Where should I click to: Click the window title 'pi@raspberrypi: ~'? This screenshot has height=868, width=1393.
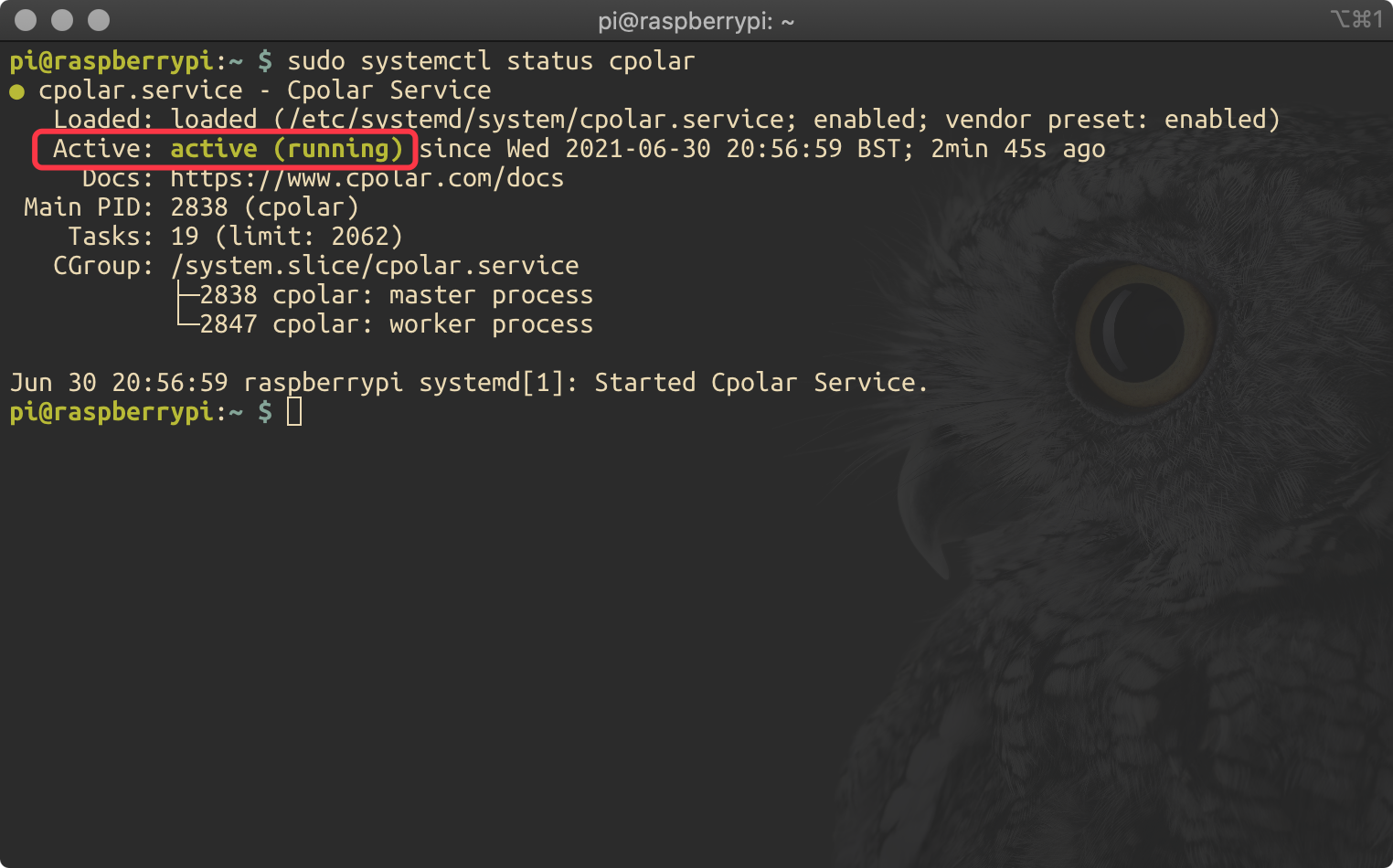[x=696, y=21]
